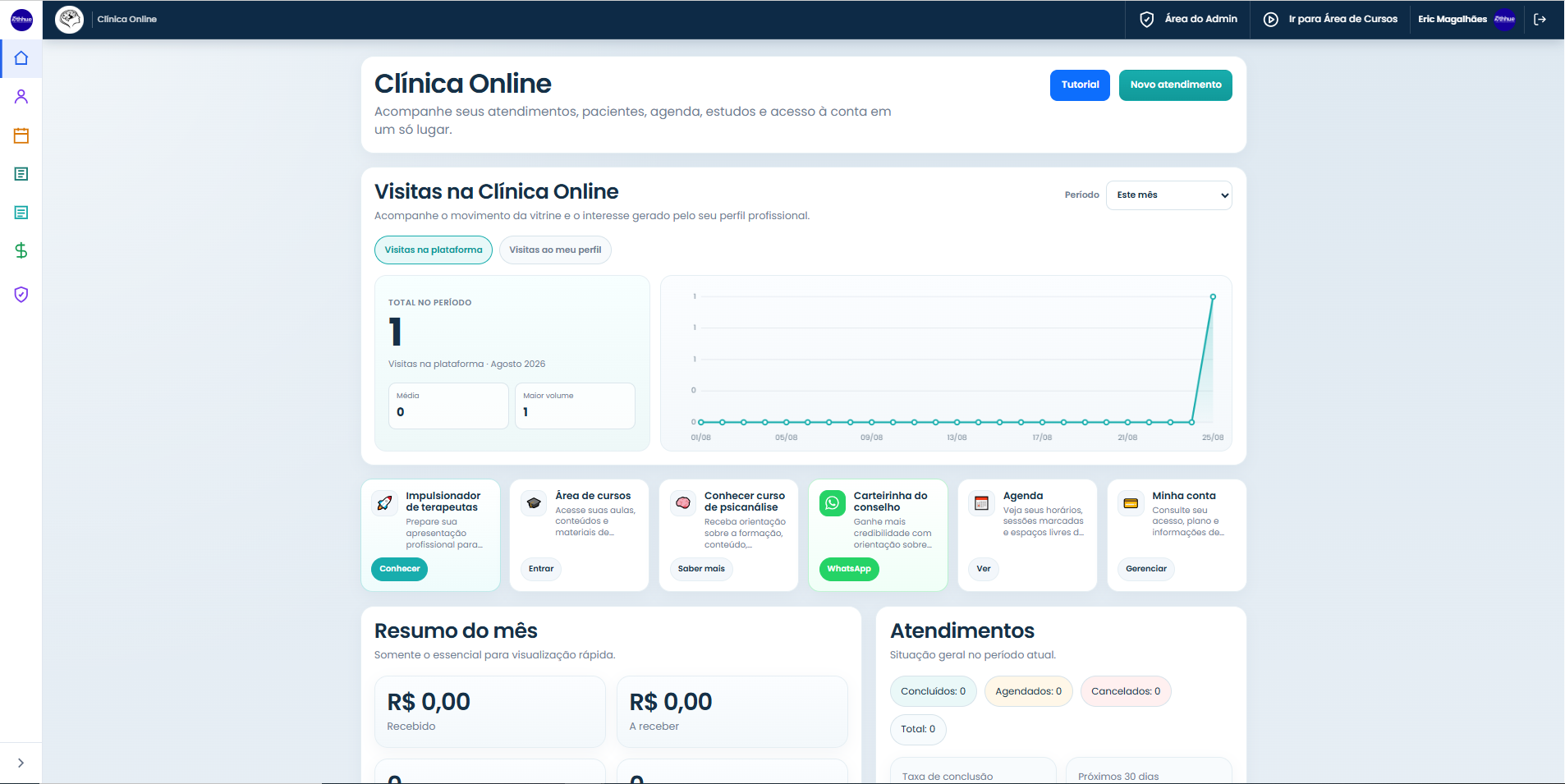This screenshot has width=1565, height=784.
Task: Click the brain icon on Conhecer curso card
Action: [683, 503]
